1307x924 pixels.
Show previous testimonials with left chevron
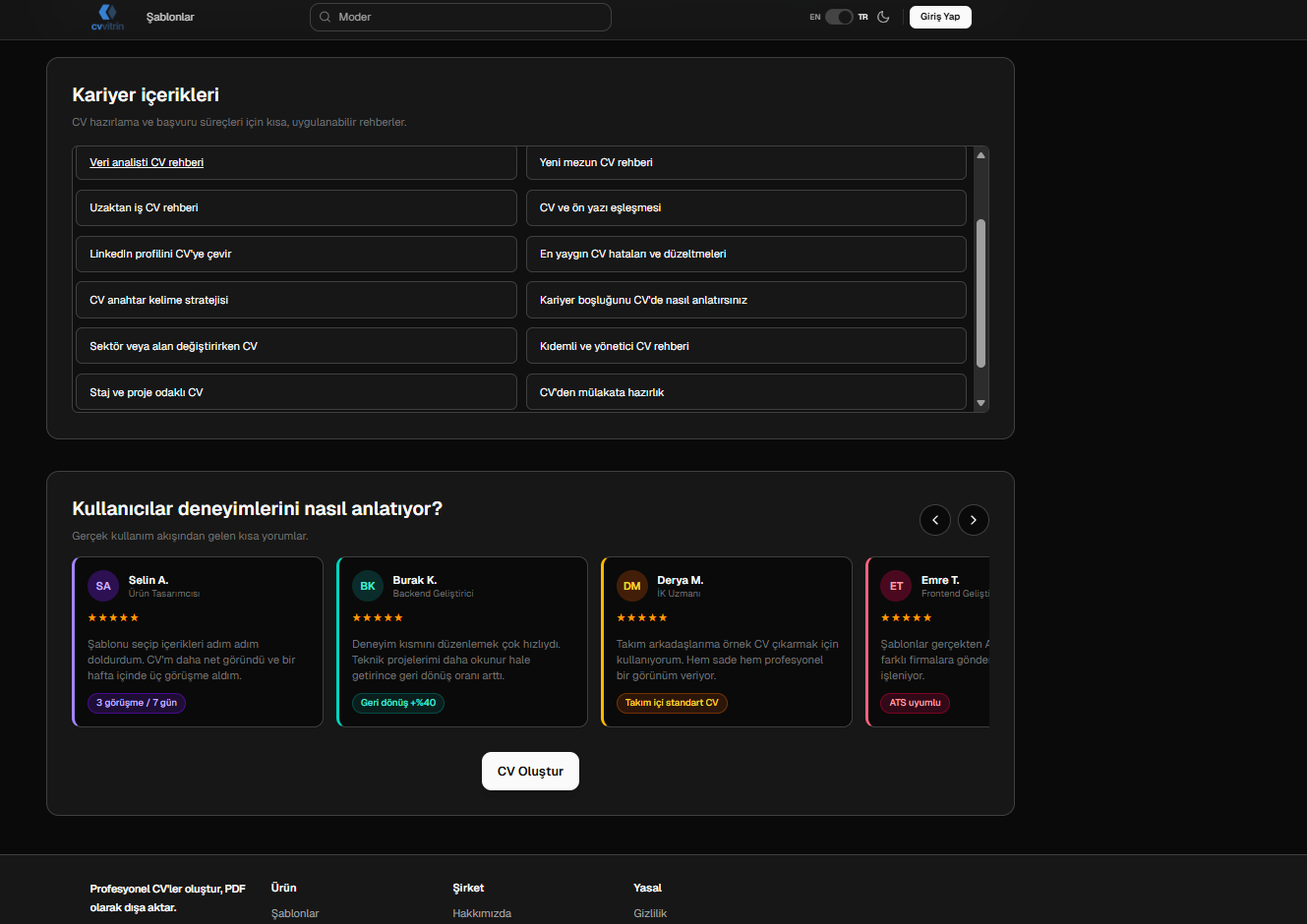click(935, 520)
